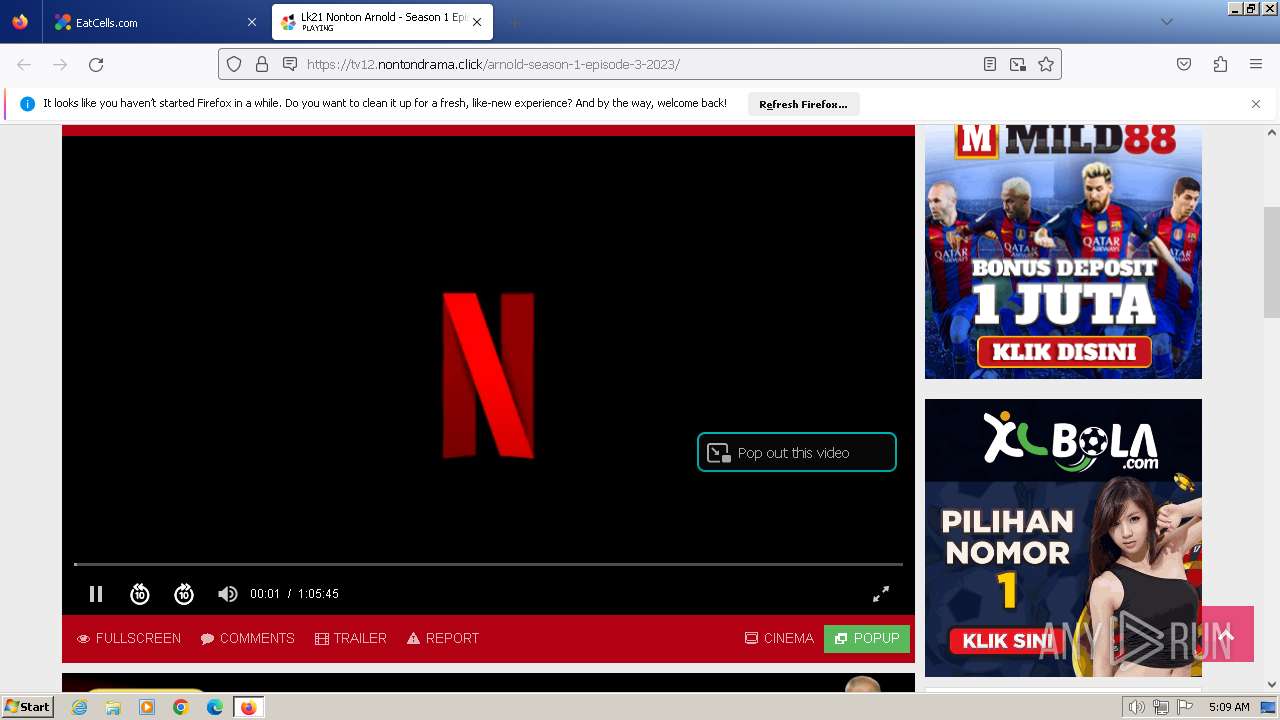
Task: Launch Internet Explorer from taskbar
Action: (x=79, y=707)
